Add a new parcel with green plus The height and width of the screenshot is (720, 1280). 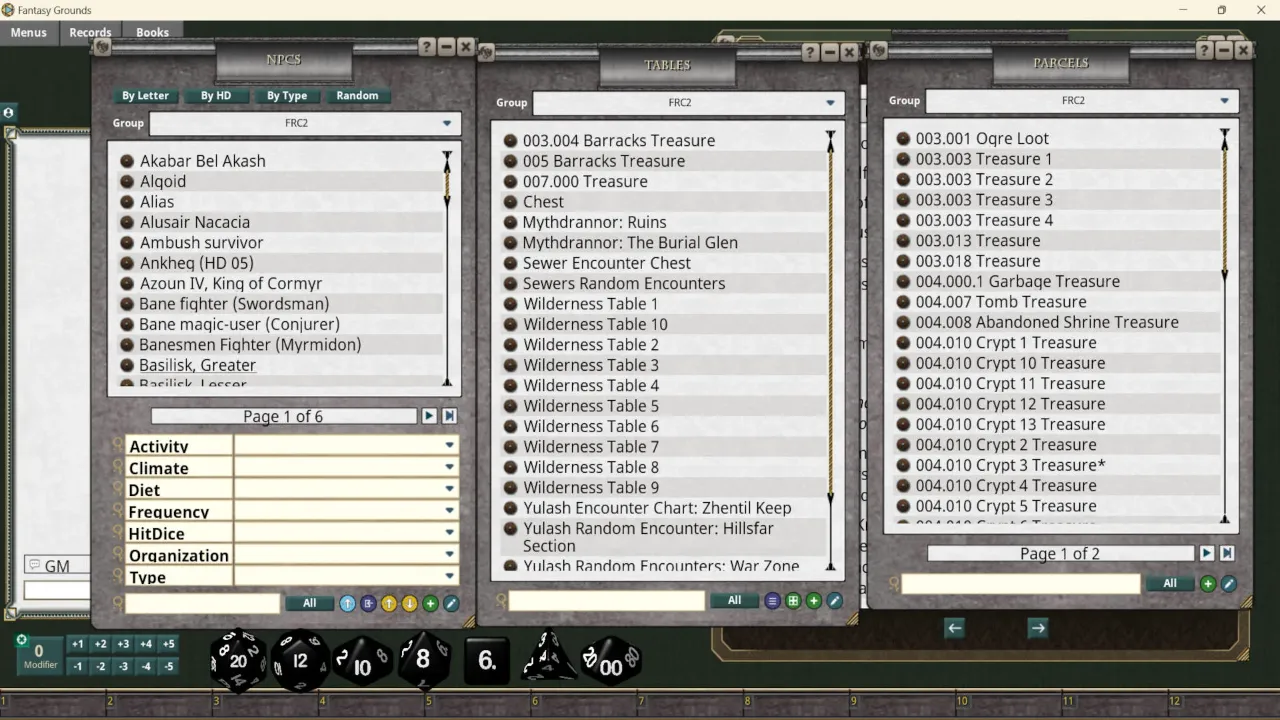[x=1208, y=584]
